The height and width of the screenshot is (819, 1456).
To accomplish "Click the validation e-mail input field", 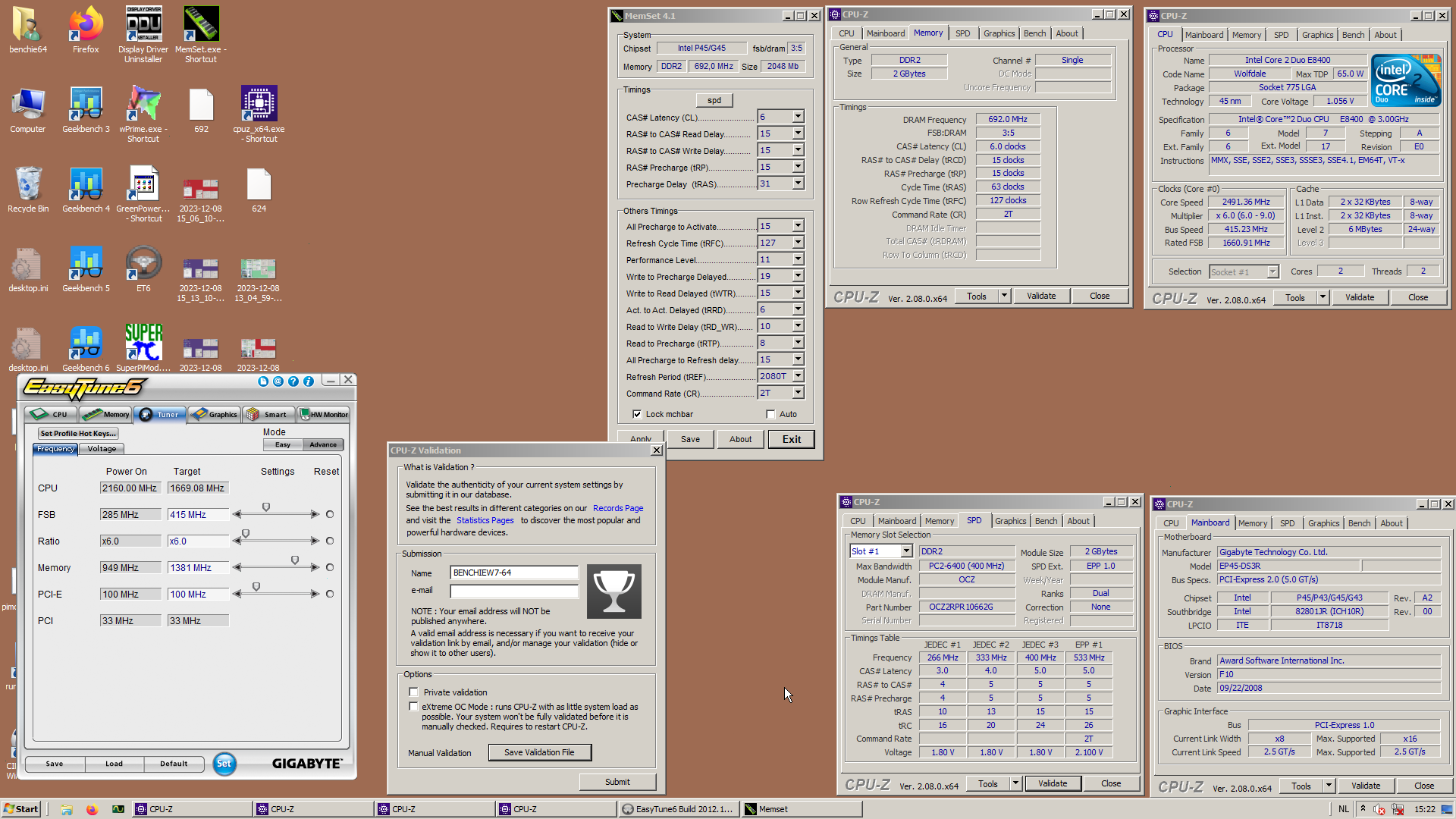I will [x=514, y=591].
